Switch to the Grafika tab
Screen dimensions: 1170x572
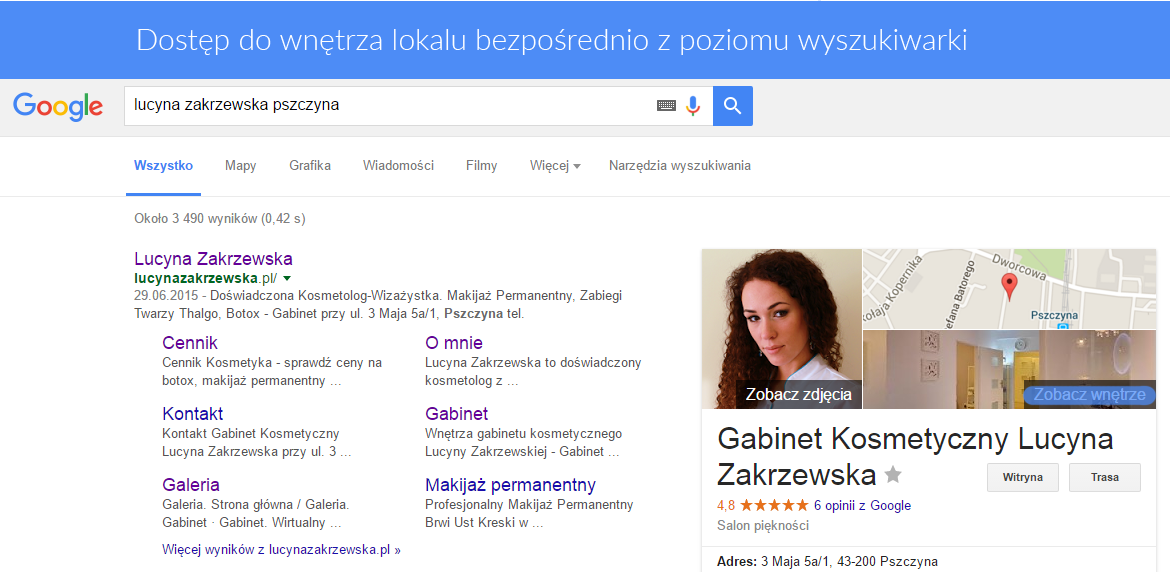coord(310,166)
